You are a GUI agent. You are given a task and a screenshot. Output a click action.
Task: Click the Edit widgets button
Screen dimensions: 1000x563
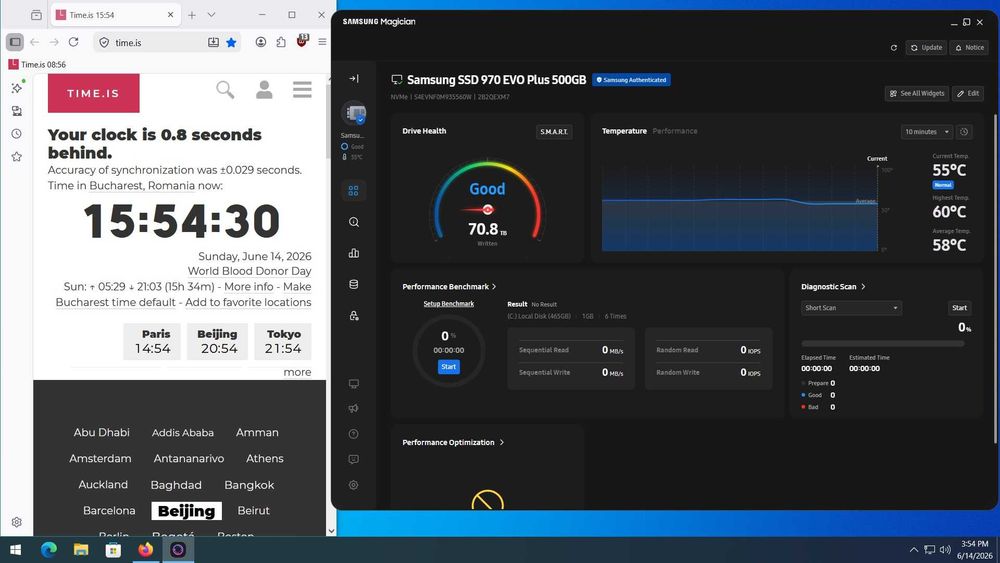tap(968, 93)
